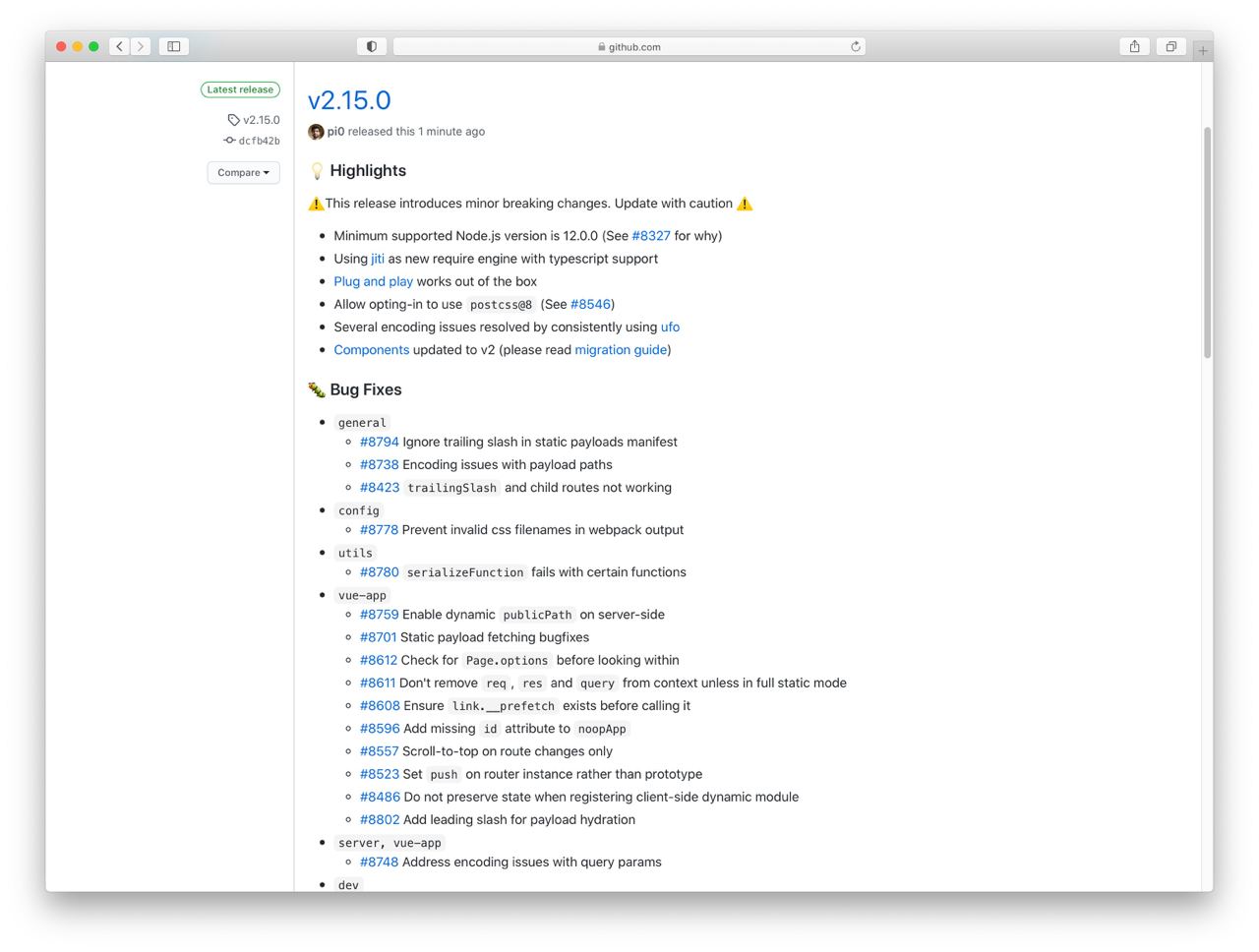
Task: Open #8794 trailing slash fix
Action: point(380,442)
